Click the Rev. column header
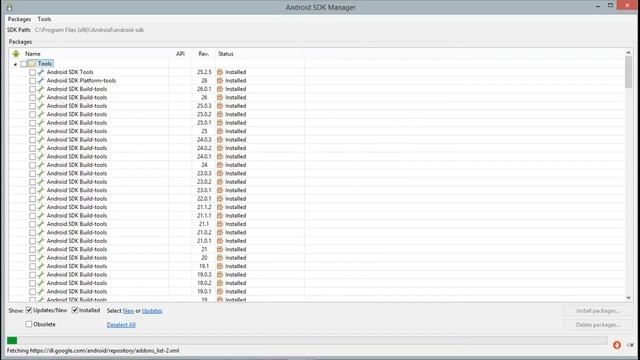This screenshot has width=640, height=360. (x=204, y=54)
